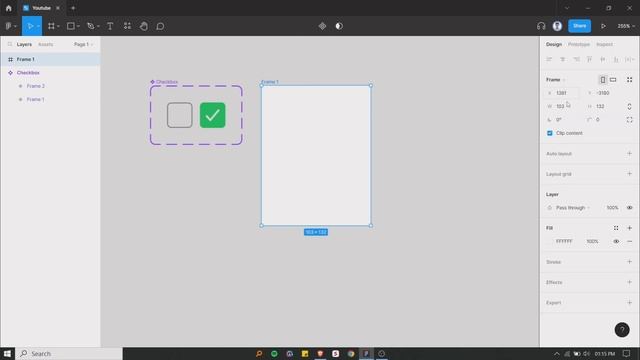The height and width of the screenshot is (360, 640).
Task: Switch to the Design tab
Action: tap(554, 44)
